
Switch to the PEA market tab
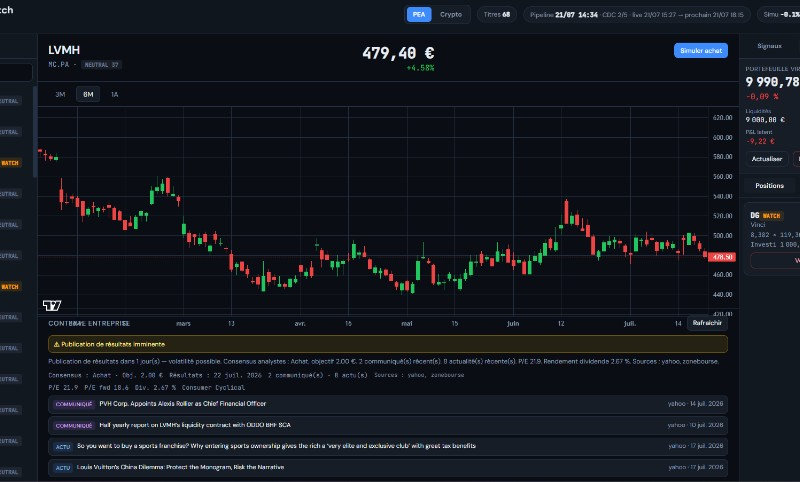point(419,14)
